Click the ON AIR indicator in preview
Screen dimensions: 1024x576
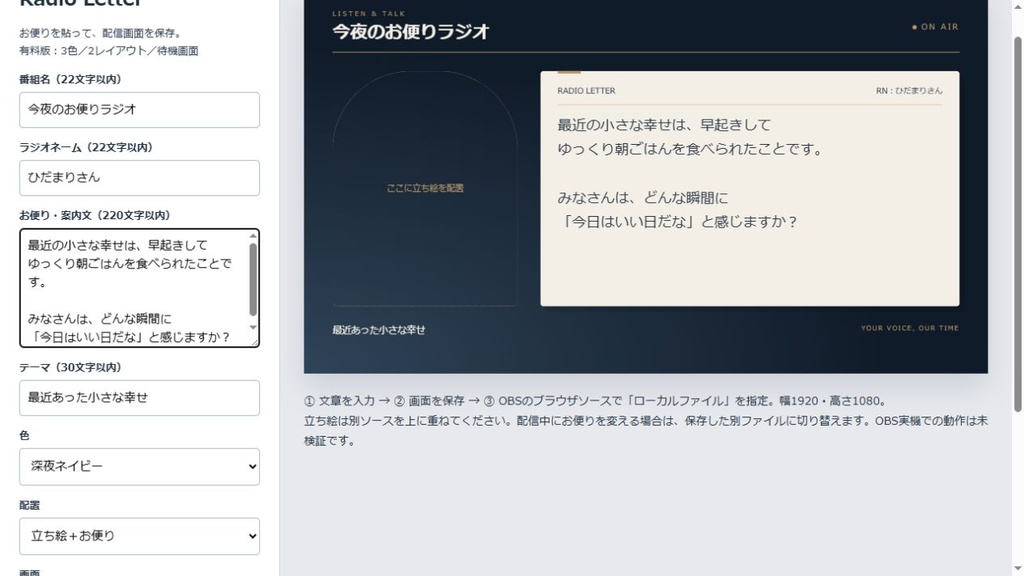tap(935, 27)
